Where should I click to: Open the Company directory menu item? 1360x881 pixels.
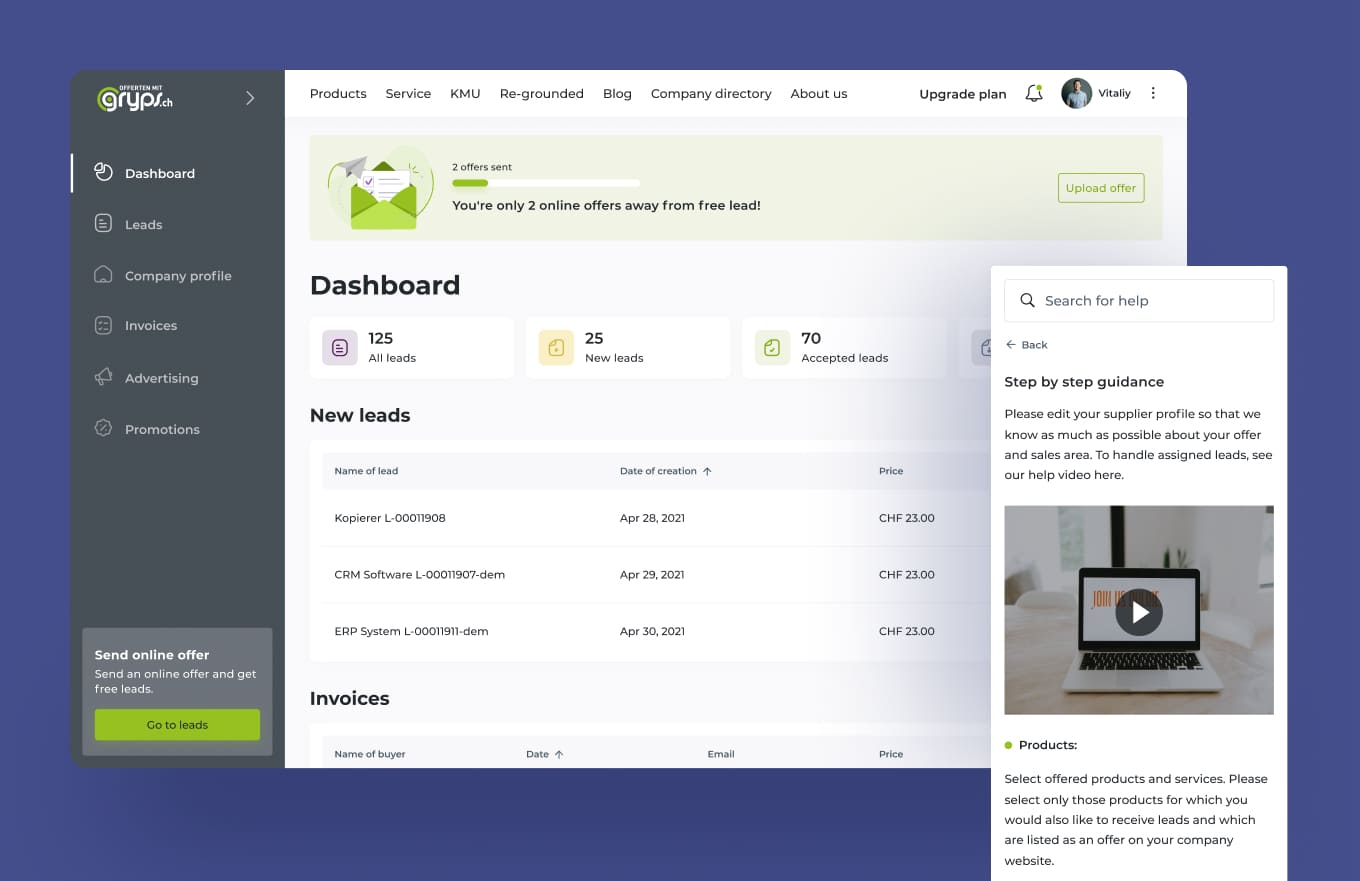(711, 94)
